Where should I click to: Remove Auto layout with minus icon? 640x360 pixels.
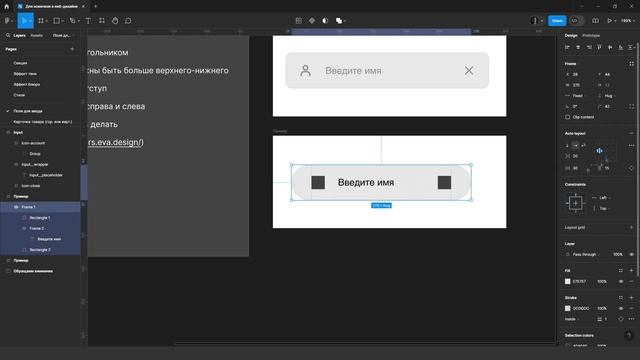[x=631, y=133]
